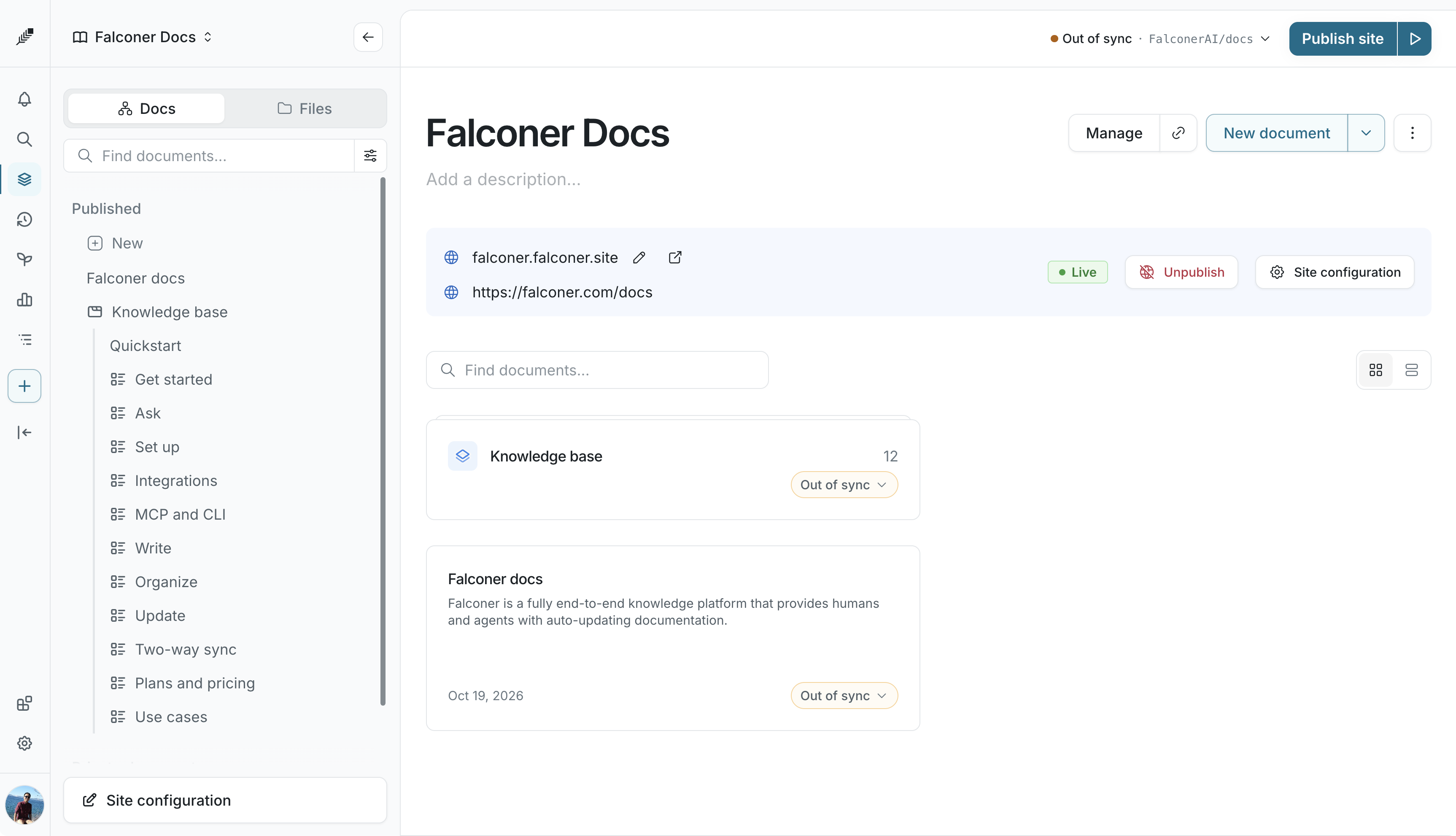Image resolution: width=1456 pixels, height=836 pixels.
Task: Click the Falconer logo icon
Action: pos(25,37)
